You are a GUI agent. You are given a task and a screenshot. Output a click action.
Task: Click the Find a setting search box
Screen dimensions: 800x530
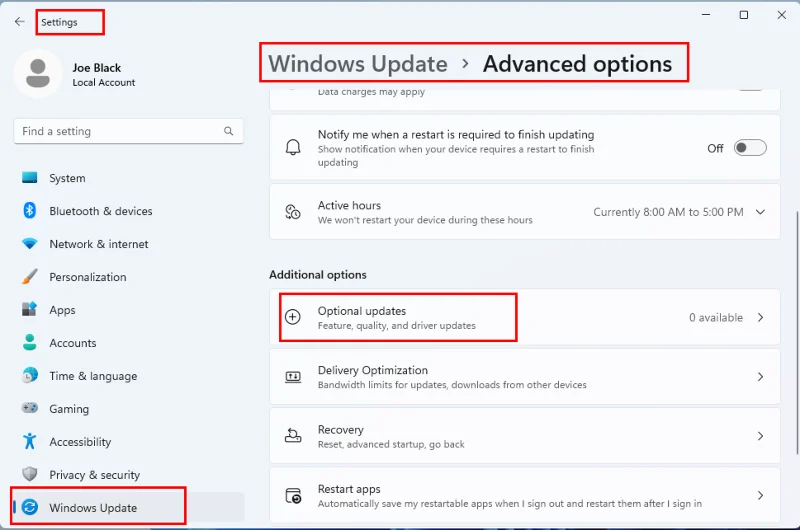click(118, 131)
